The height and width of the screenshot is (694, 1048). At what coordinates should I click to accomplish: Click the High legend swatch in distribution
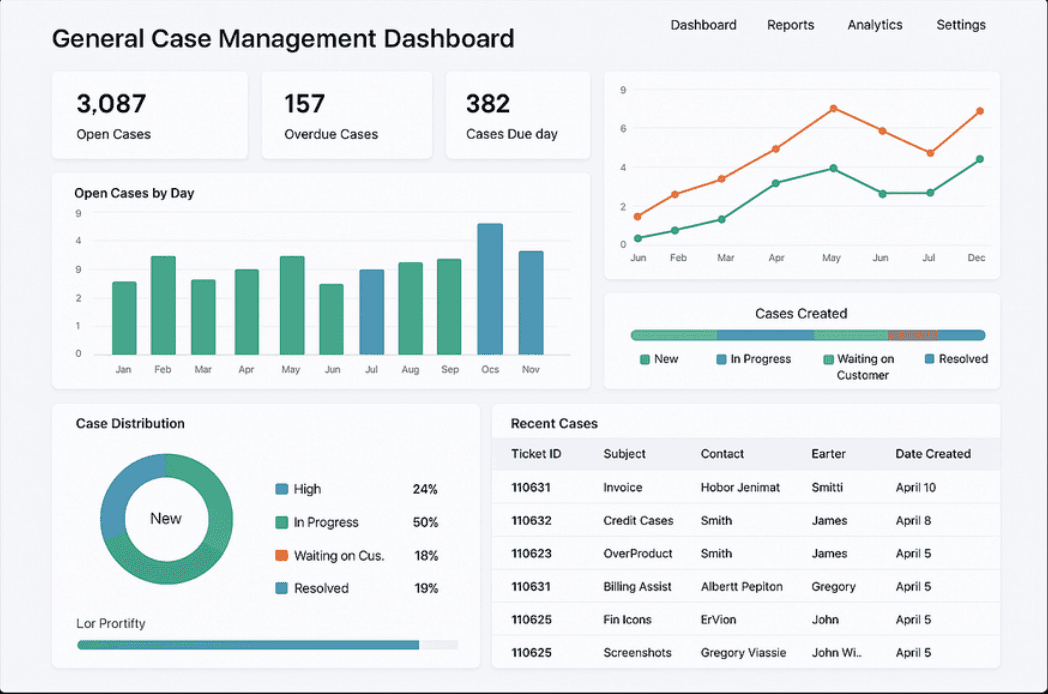tap(281, 489)
